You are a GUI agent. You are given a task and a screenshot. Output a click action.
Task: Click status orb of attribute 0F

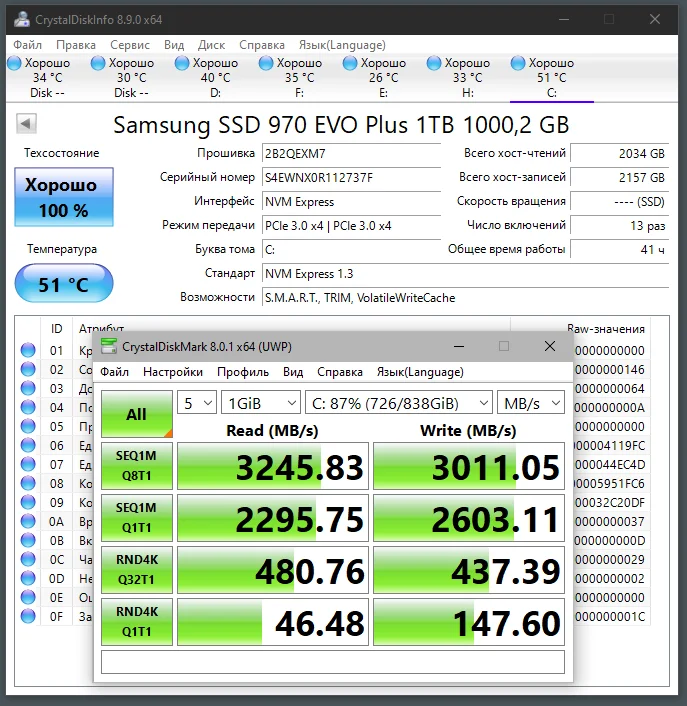pos(28,616)
